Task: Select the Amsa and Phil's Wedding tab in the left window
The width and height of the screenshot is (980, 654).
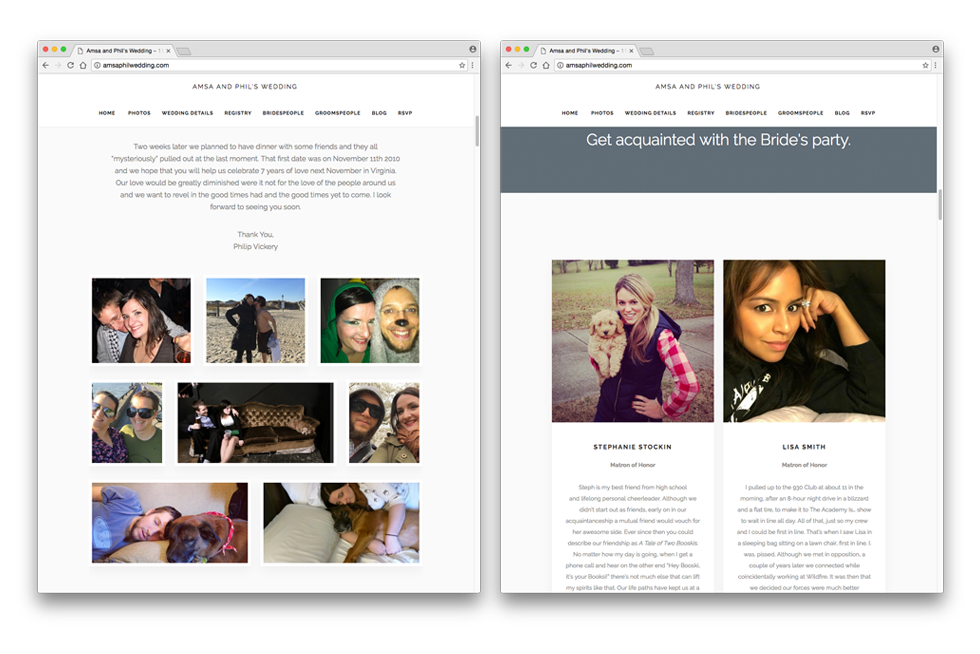Action: [x=123, y=51]
